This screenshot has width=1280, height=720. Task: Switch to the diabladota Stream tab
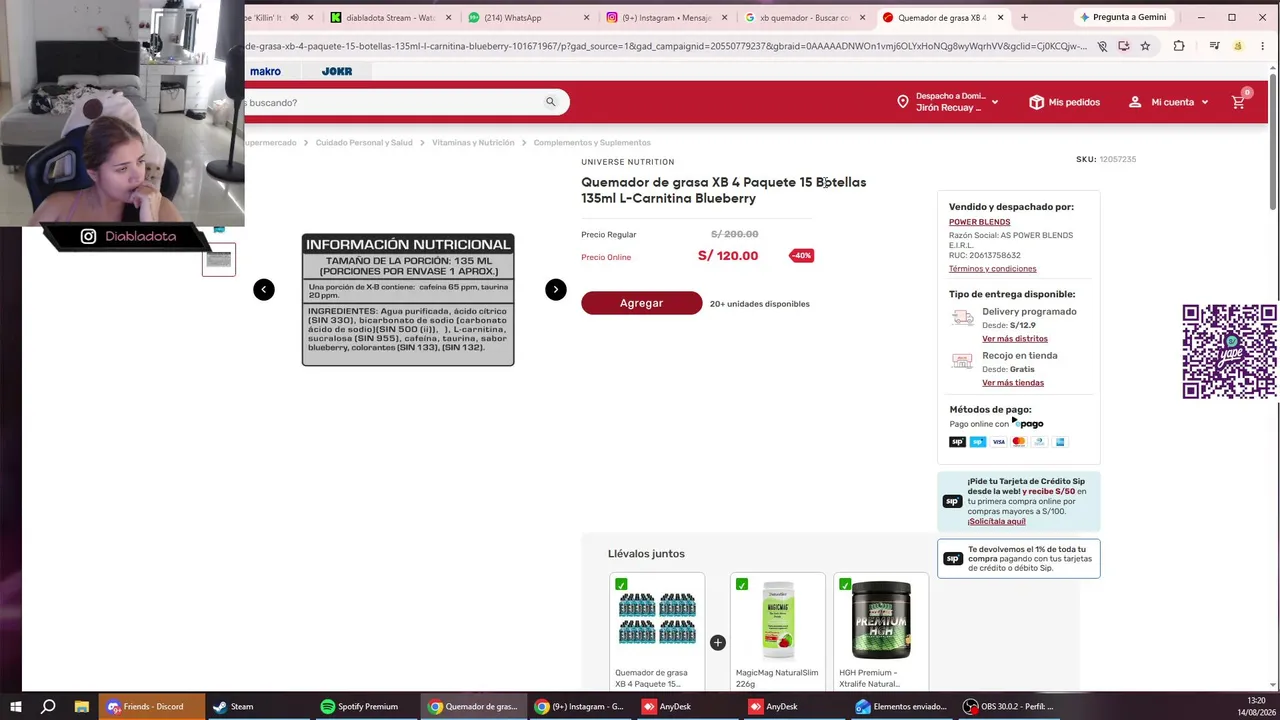(389, 18)
